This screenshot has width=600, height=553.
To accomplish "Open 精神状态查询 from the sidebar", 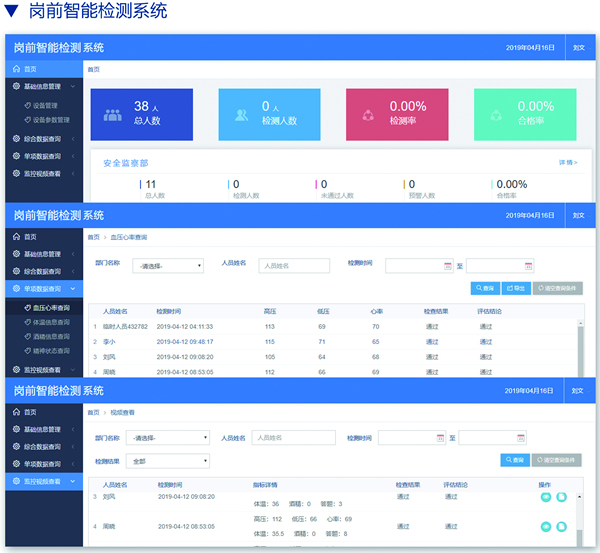I will 51,351.
